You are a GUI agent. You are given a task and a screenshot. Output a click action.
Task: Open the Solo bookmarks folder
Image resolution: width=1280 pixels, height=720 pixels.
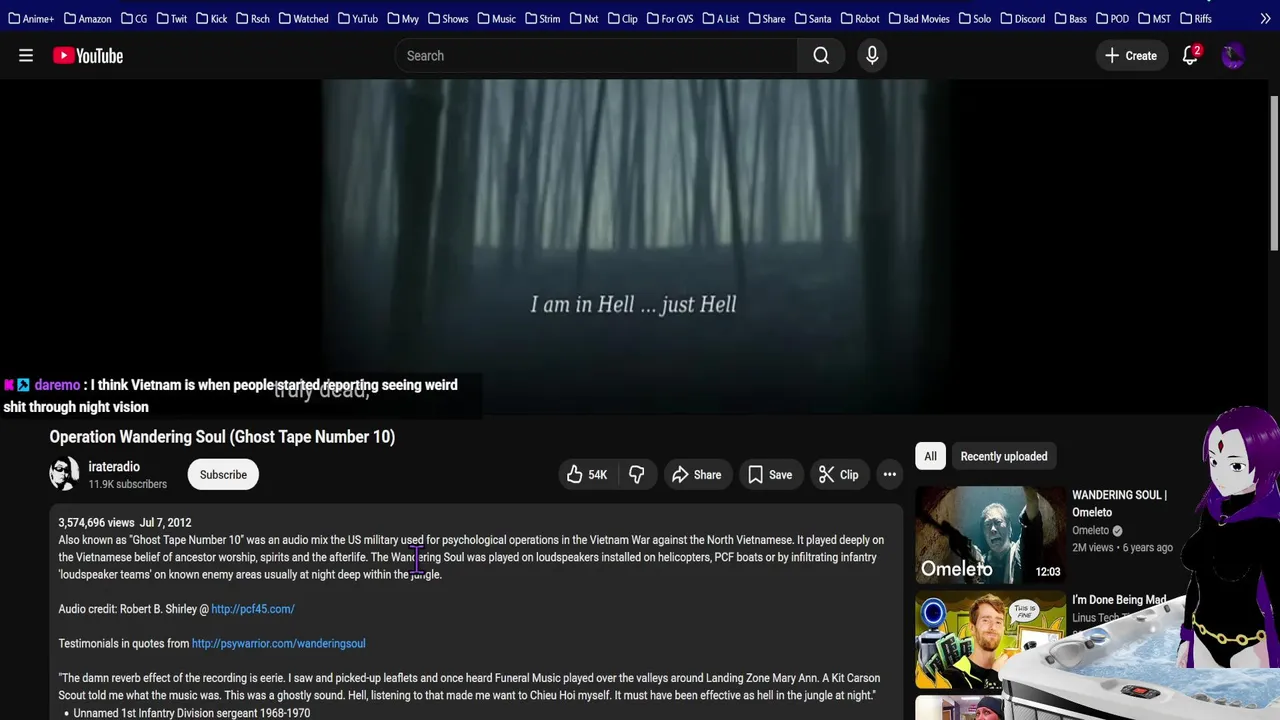point(974,18)
